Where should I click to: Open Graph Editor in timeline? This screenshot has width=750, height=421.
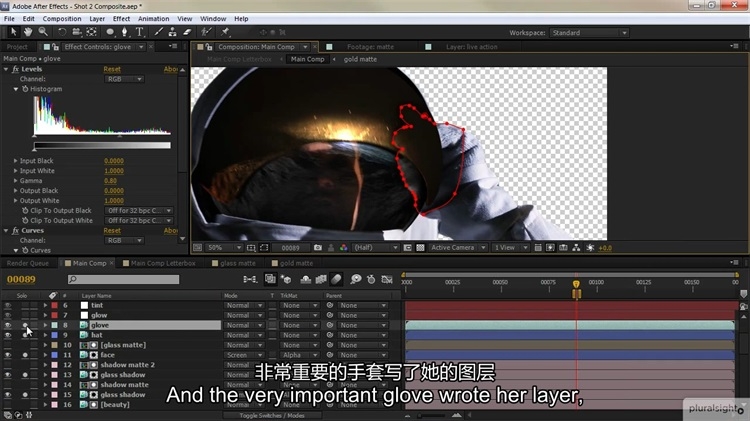pyautogui.click(x=387, y=279)
